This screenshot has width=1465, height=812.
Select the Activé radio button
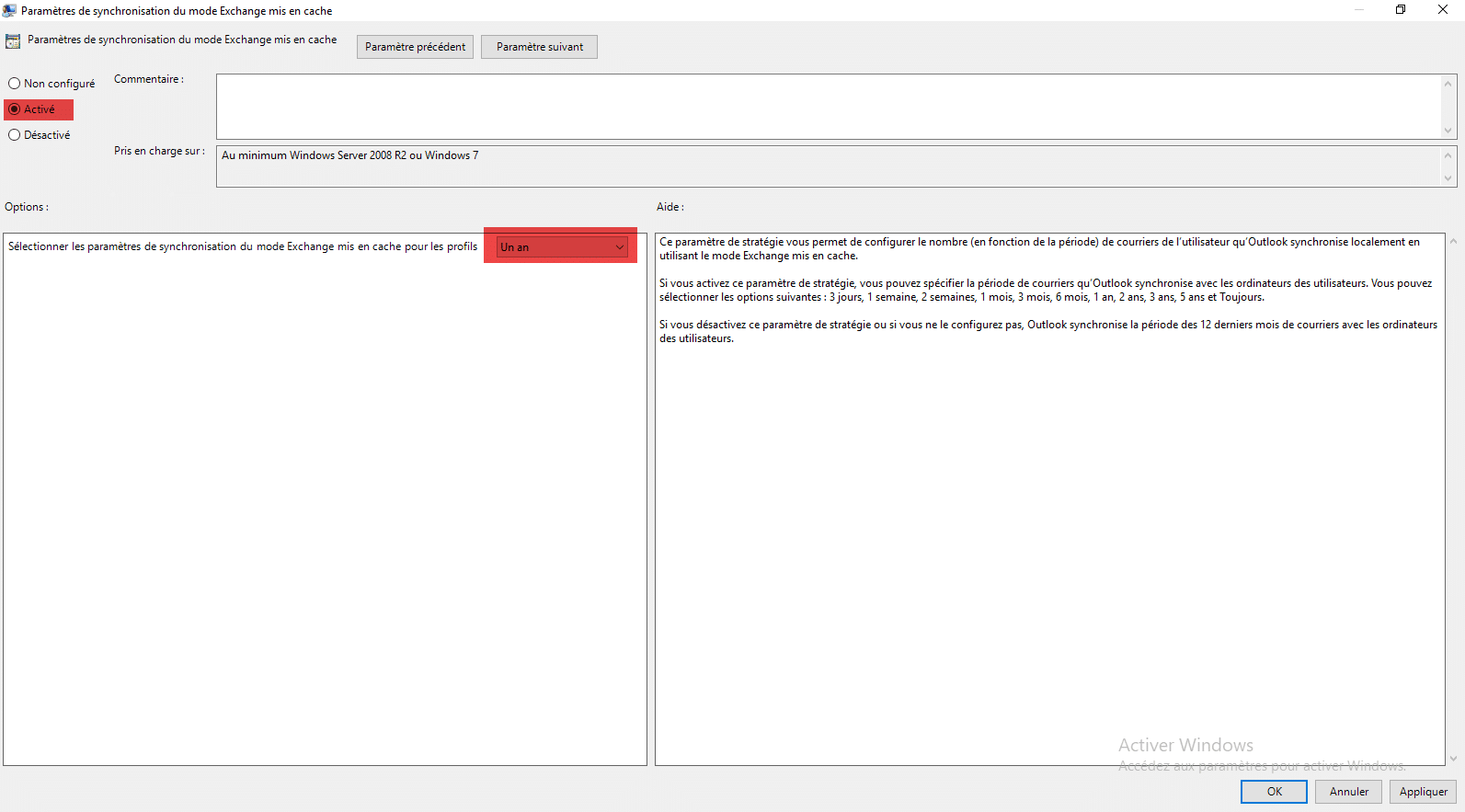point(15,109)
